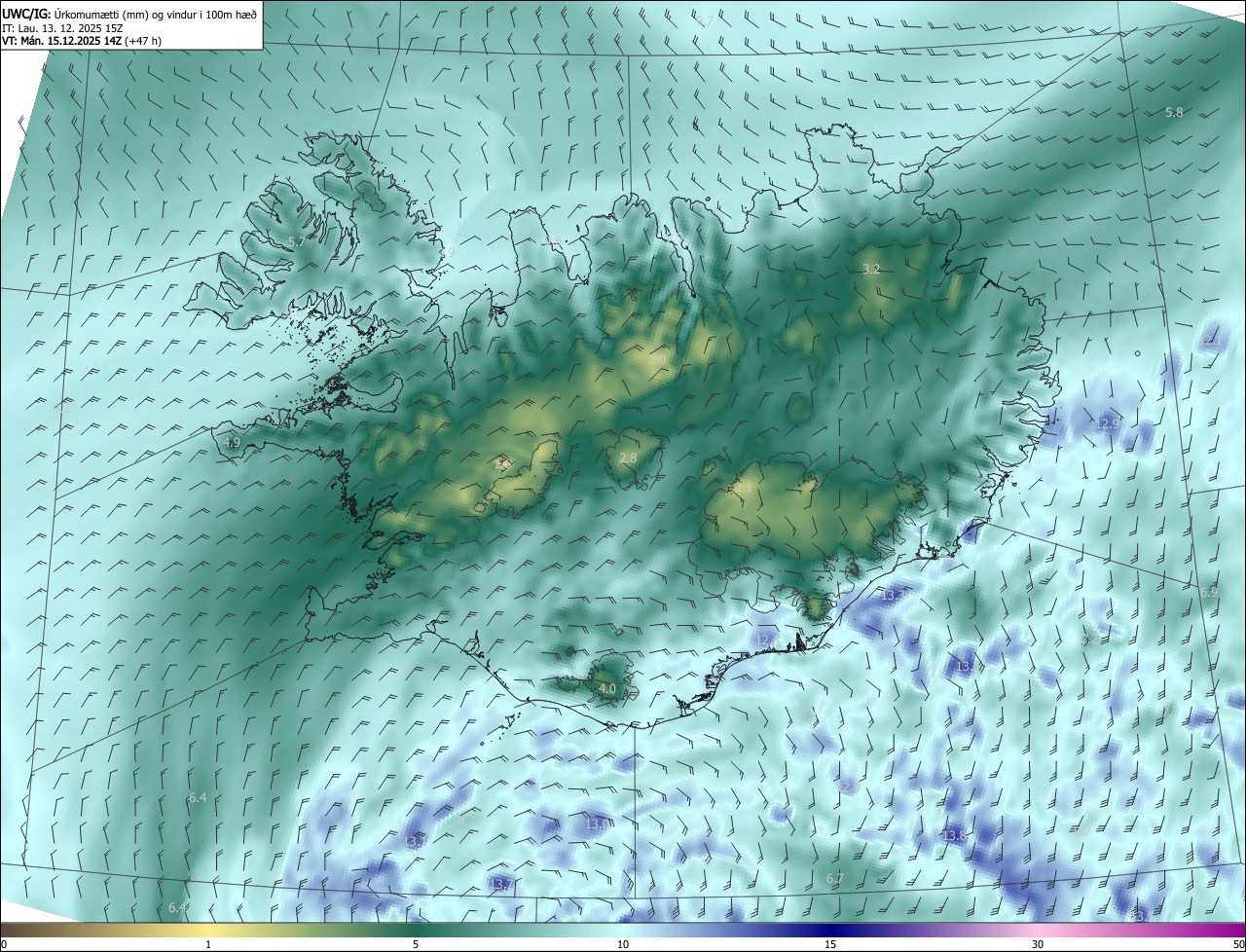The width and height of the screenshot is (1246, 952).
Task: Click the '10' tick on the color scale
Action: (x=623, y=945)
